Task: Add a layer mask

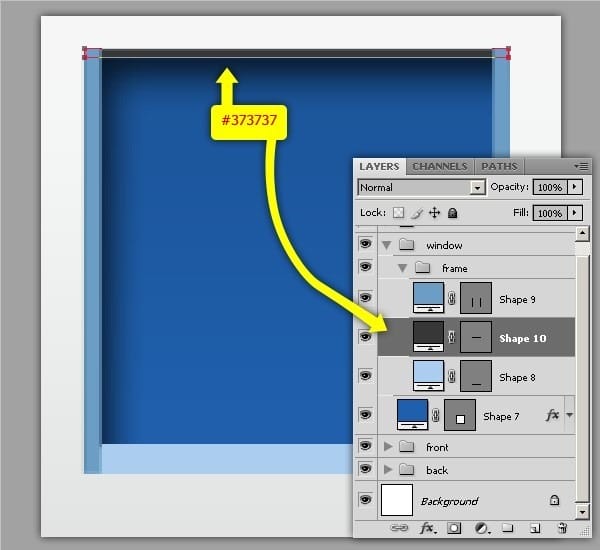Action: [454, 529]
